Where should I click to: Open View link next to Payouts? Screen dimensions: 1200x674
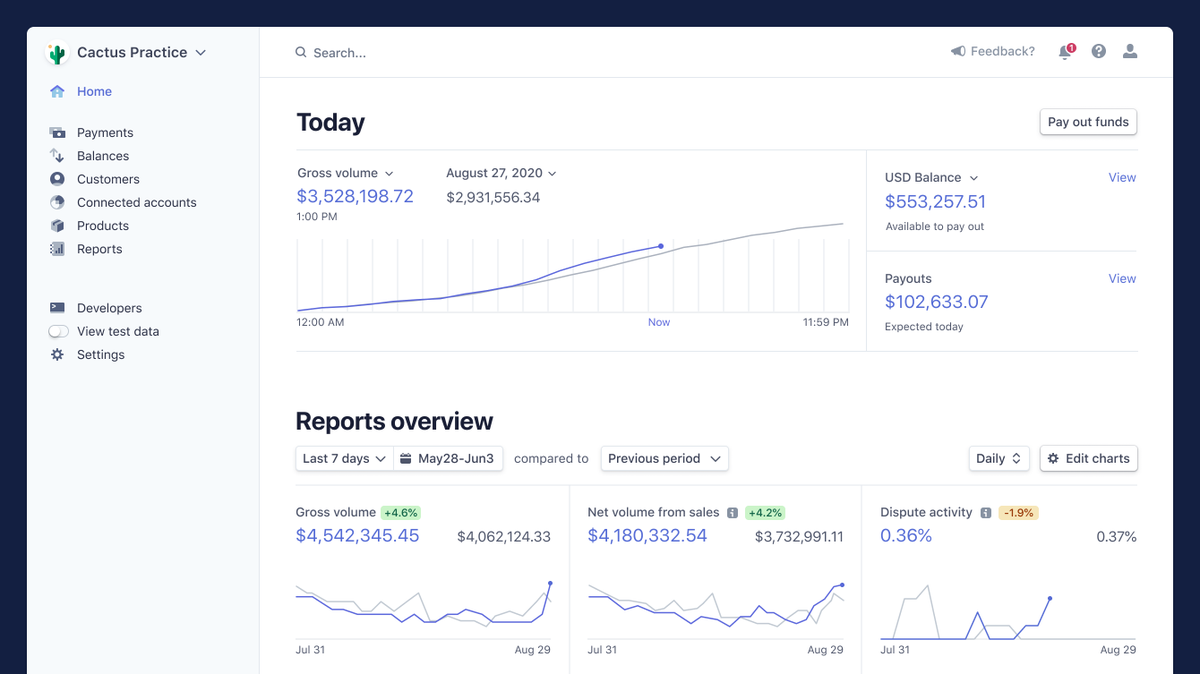coord(1121,278)
